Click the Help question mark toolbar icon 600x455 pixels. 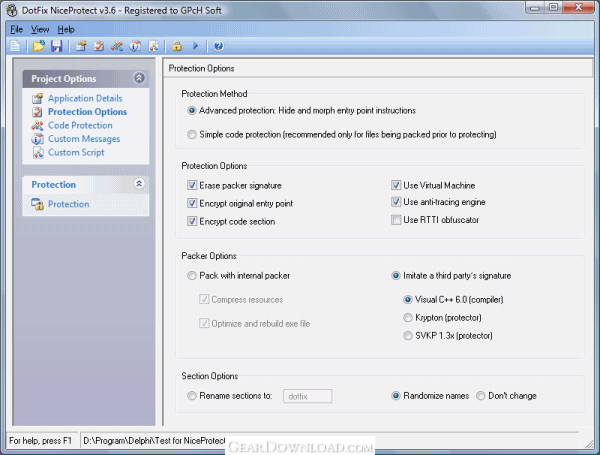pos(218,46)
